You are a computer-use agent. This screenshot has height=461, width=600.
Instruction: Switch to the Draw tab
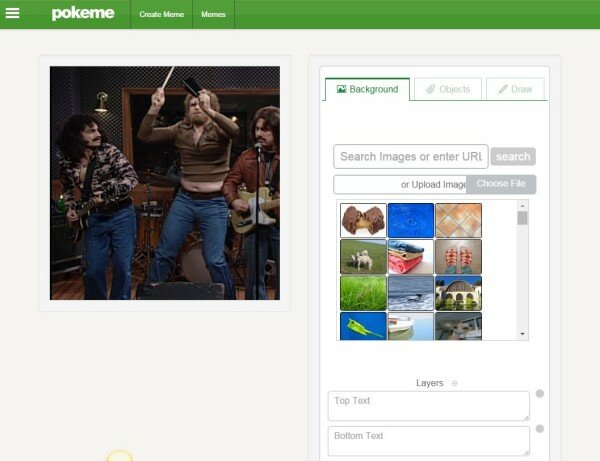click(515, 89)
